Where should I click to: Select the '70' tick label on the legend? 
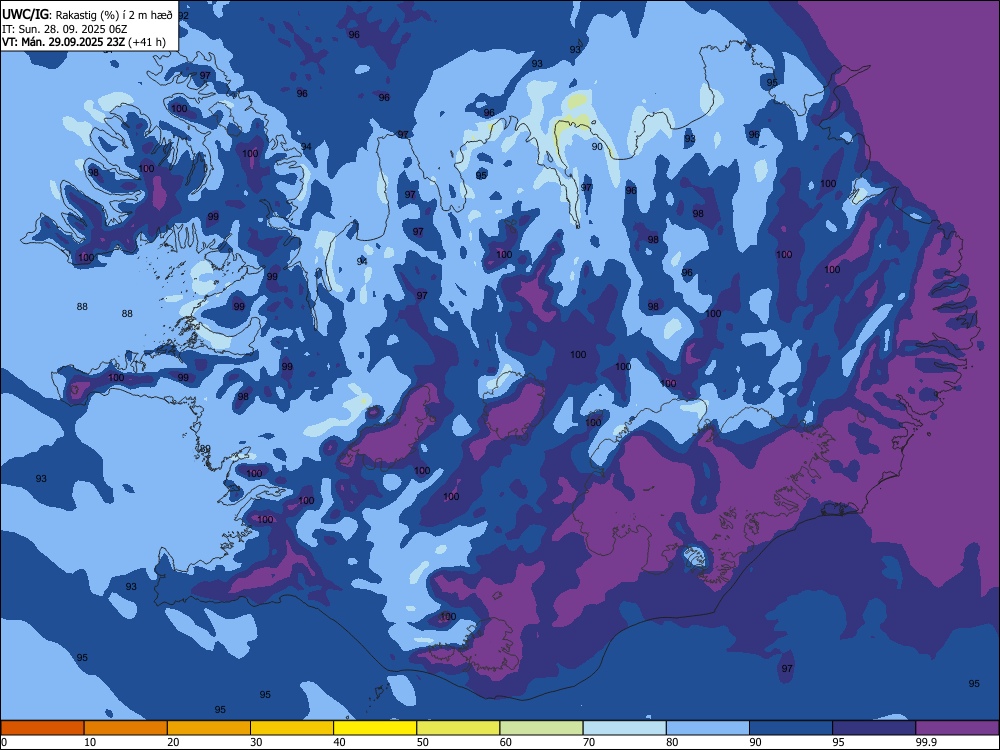589,742
